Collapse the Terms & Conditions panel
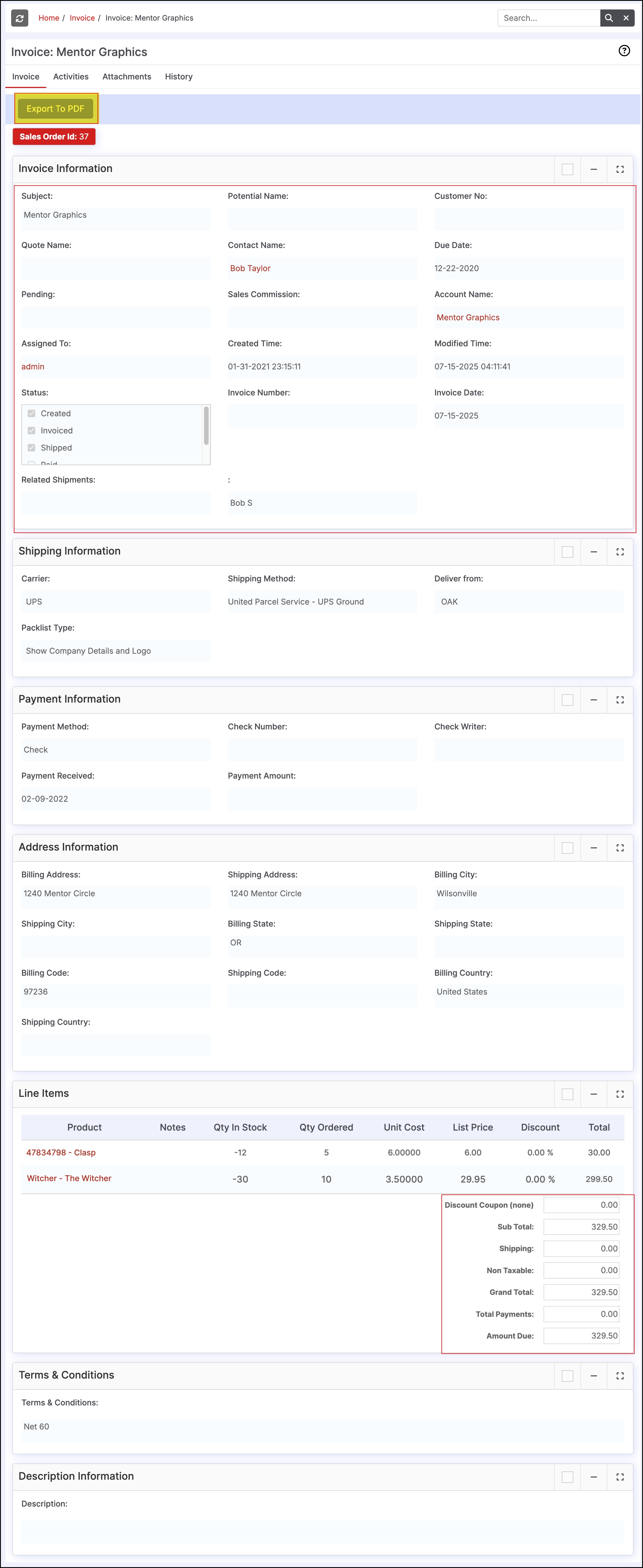Viewport: 643px width, 1568px height. 594,1376
